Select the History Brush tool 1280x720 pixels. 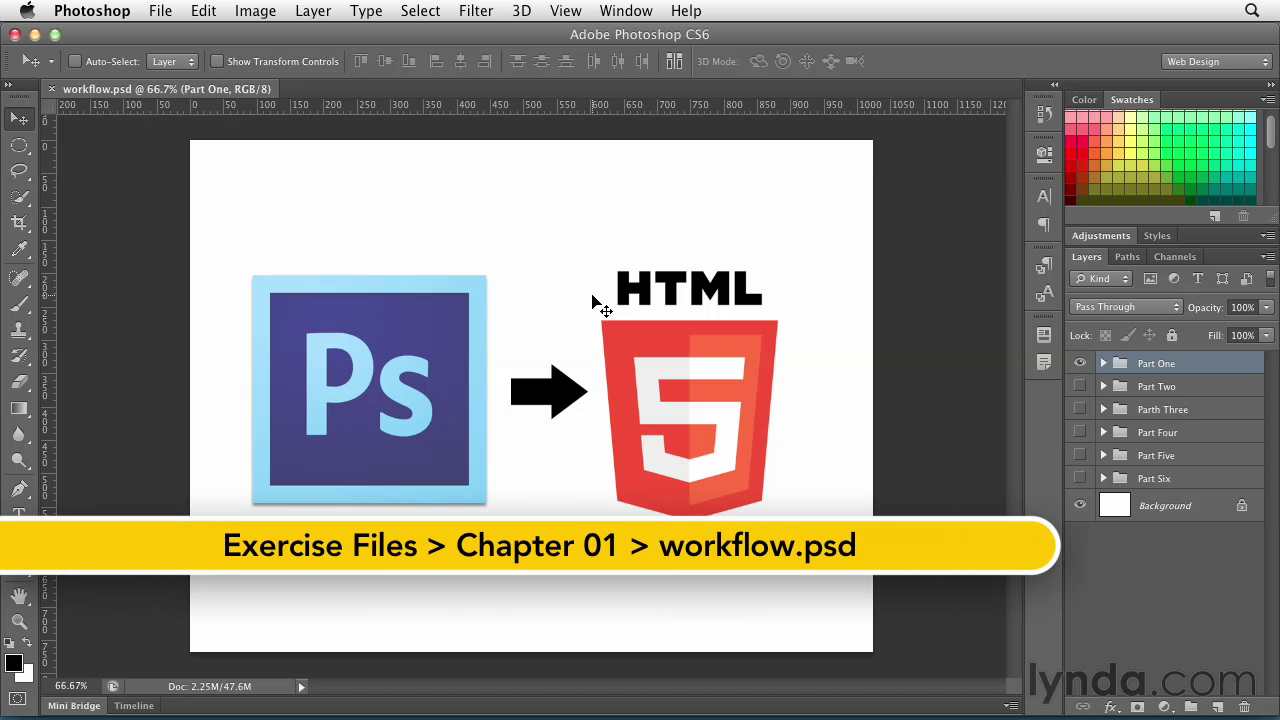[x=19, y=355]
